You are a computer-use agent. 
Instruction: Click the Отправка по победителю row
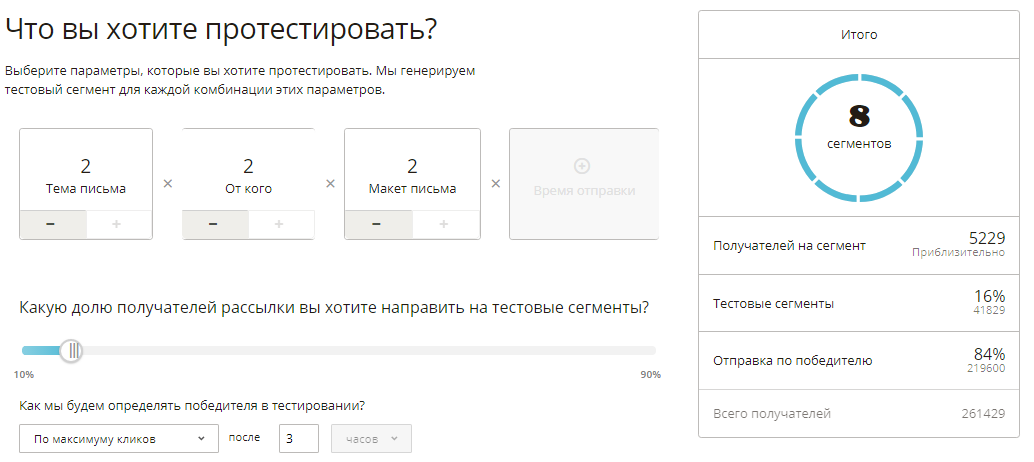[x=858, y=360]
